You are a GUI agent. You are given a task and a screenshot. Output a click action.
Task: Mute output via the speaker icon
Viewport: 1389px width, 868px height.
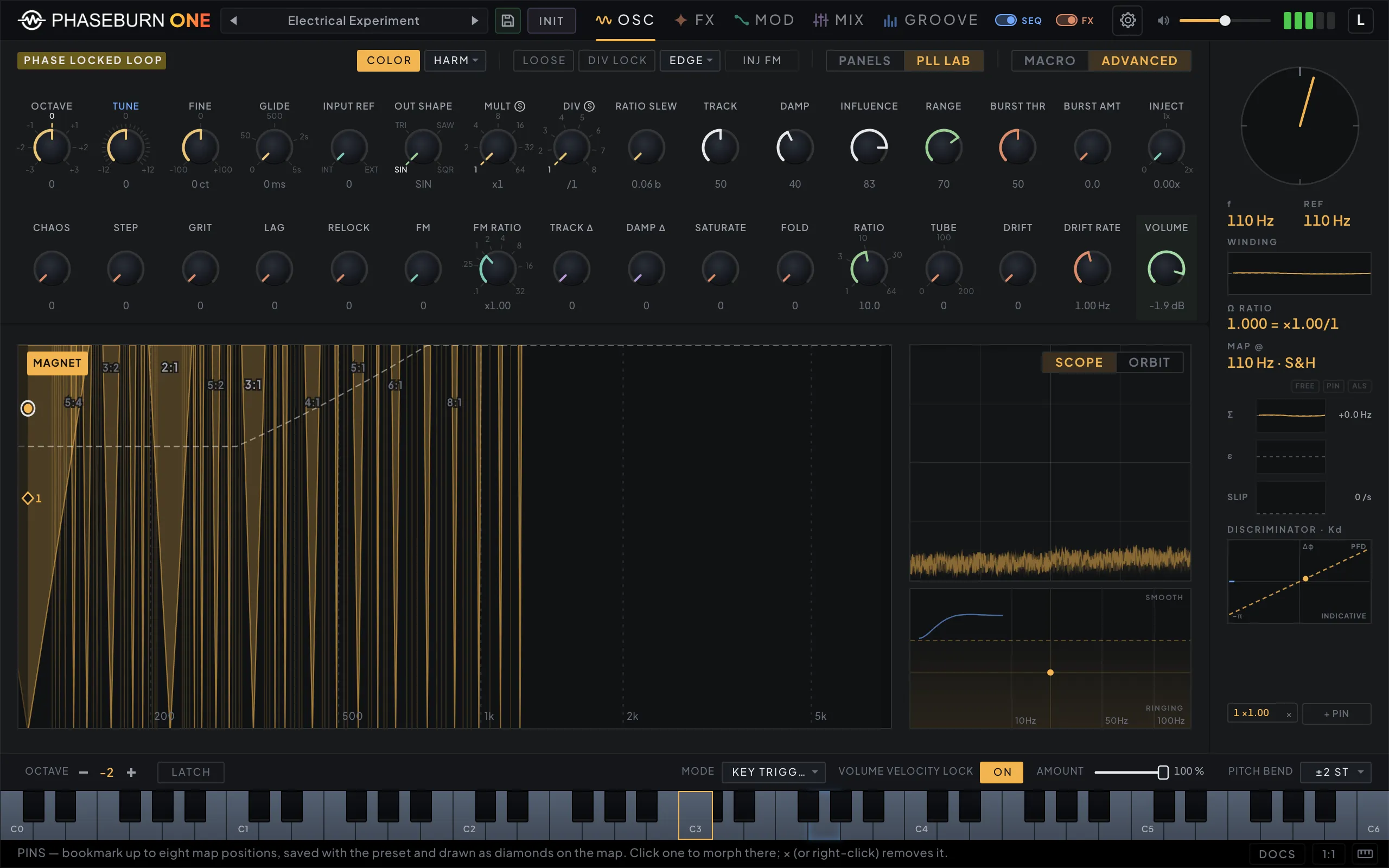[x=1163, y=21]
